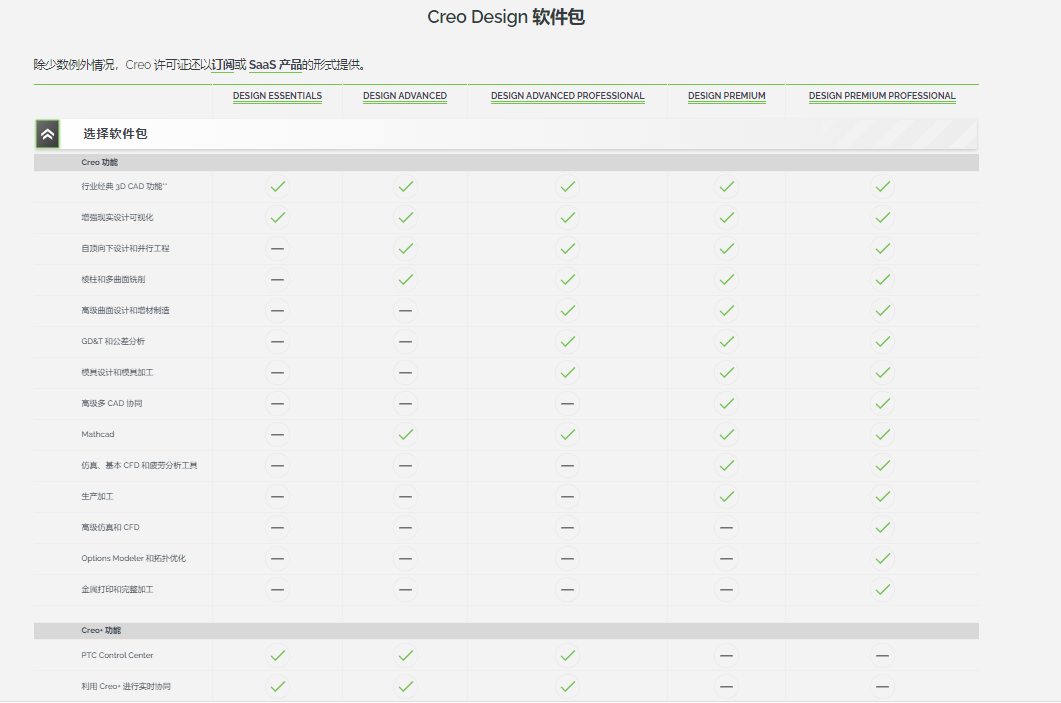Click the 高级仿真和 CFD row label
The image size is (1061, 703).
[110, 528]
